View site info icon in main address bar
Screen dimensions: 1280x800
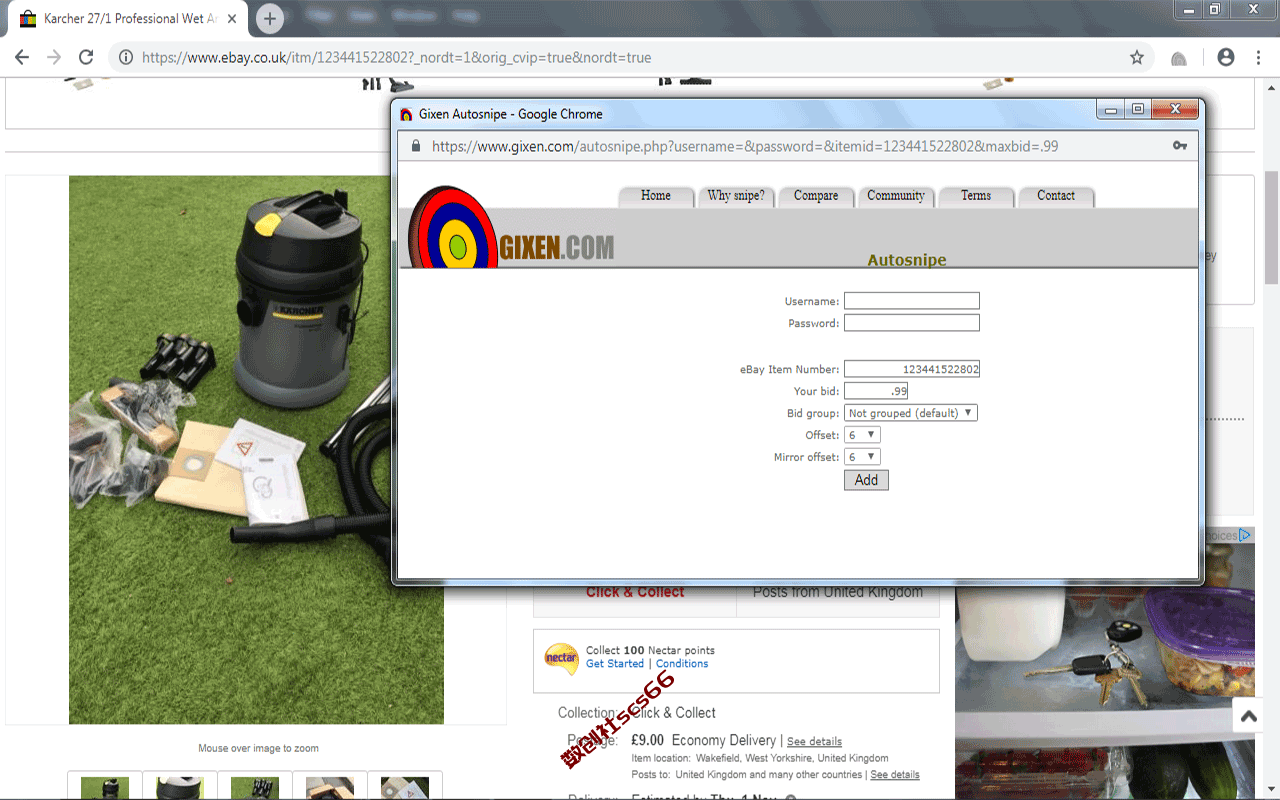[x=126, y=58]
